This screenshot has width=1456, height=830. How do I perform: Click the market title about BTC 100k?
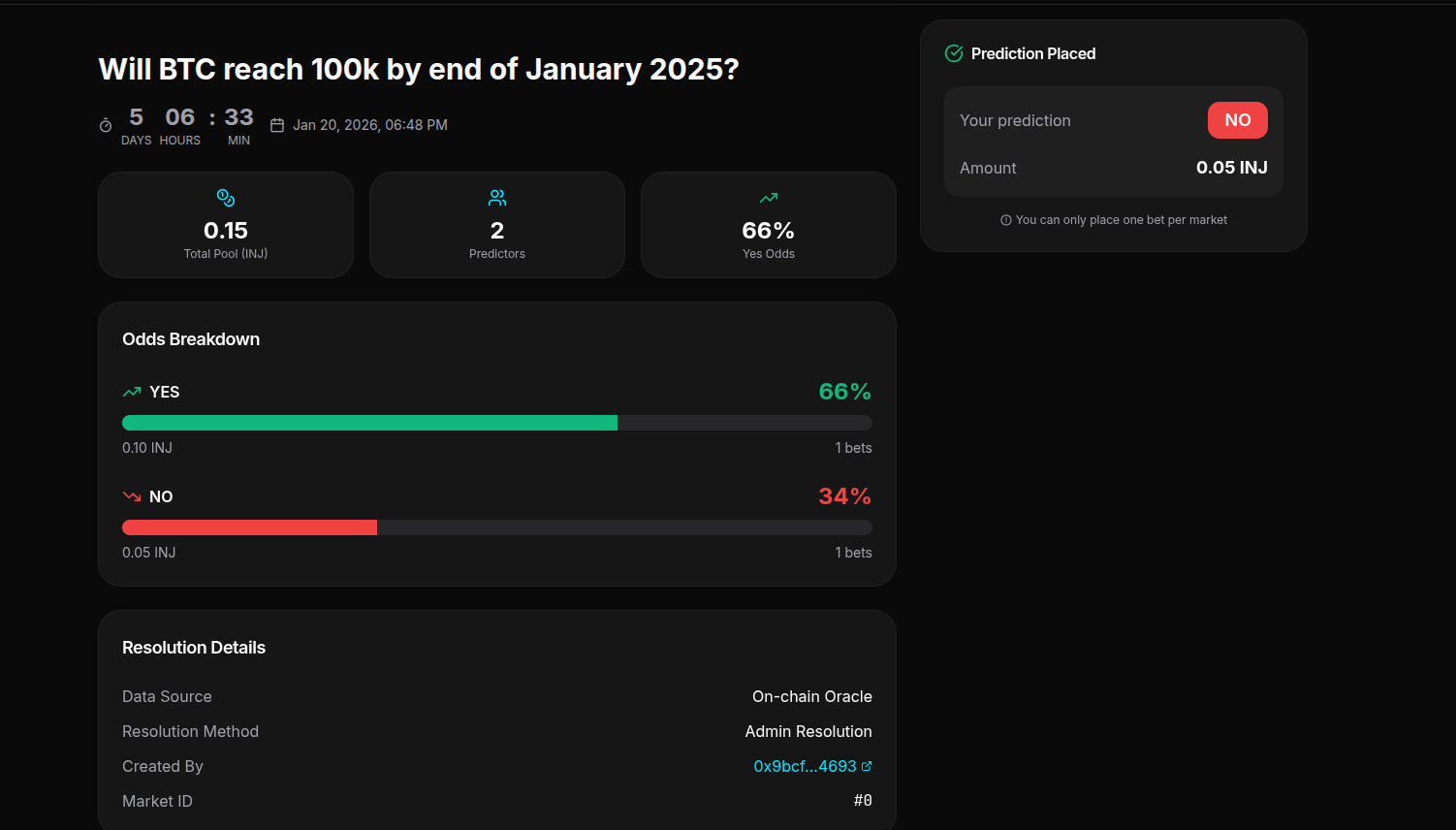(x=419, y=70)
